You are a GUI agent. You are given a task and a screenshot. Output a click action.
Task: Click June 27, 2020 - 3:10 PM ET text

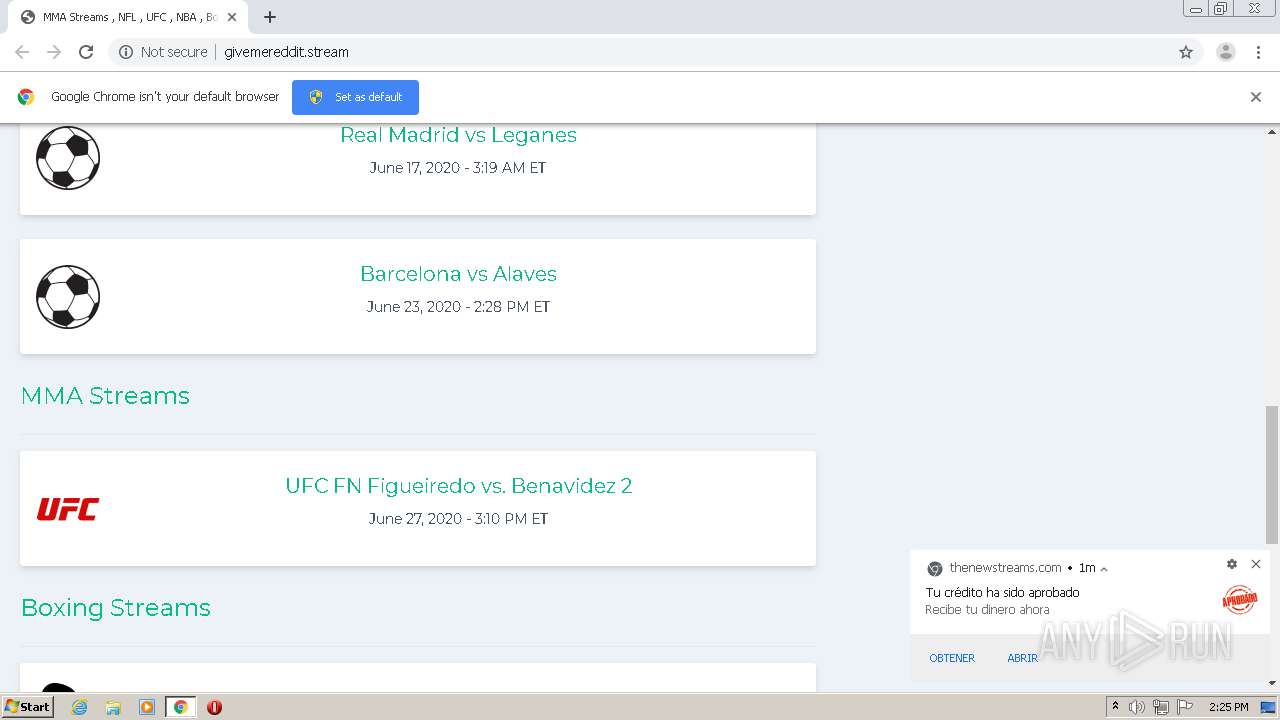(458, 519)
